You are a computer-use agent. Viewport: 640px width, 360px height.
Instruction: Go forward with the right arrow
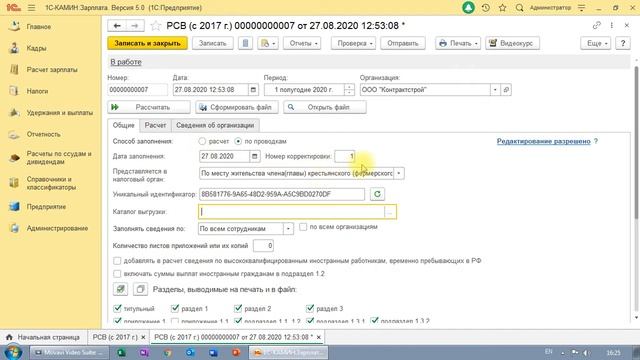pyautogui.click(x=135, y=26)
